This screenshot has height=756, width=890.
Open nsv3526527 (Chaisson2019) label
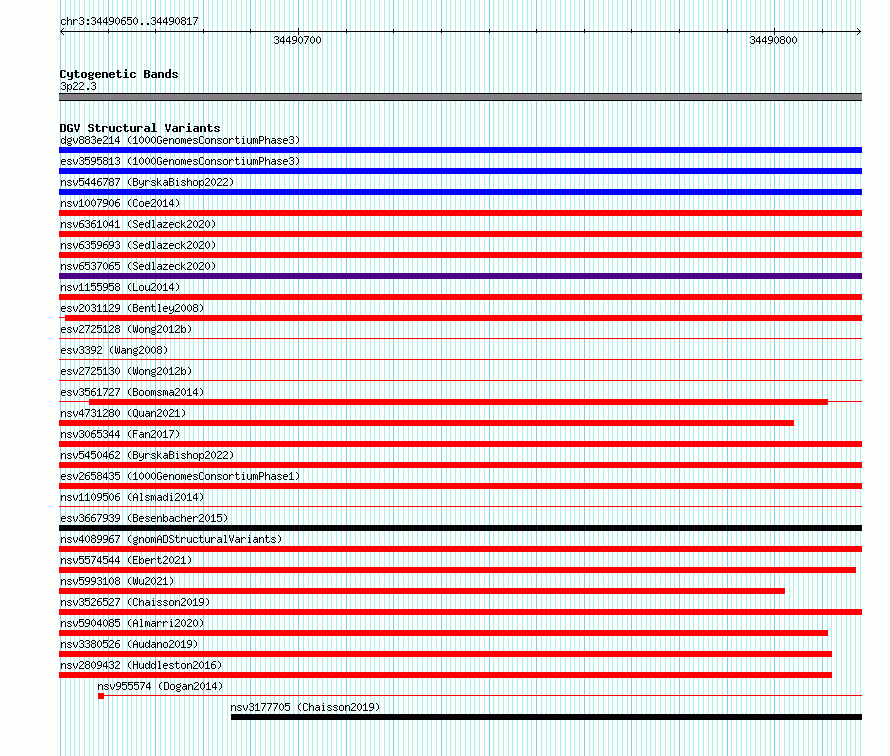click(x=135, y=602)
